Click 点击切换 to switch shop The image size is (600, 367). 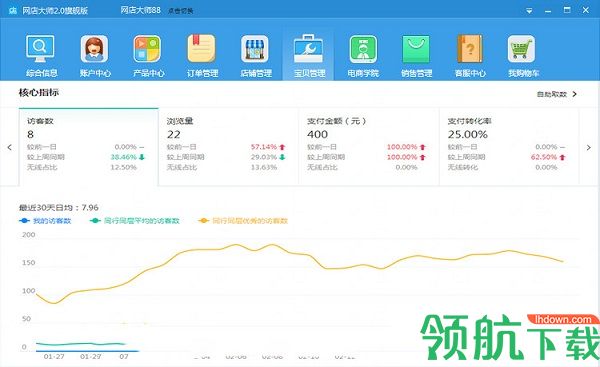[180, 11]
